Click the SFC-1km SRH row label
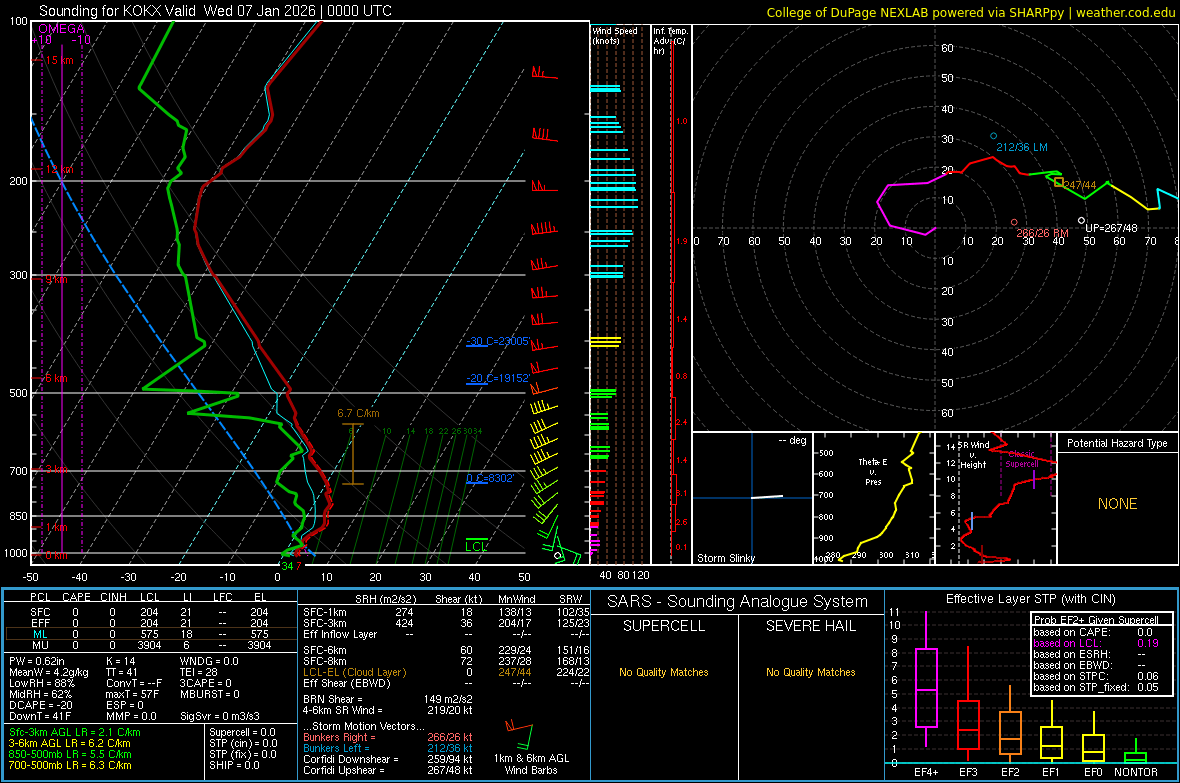This screenshot has height=783, width=1180. click(x=325, y=612)
